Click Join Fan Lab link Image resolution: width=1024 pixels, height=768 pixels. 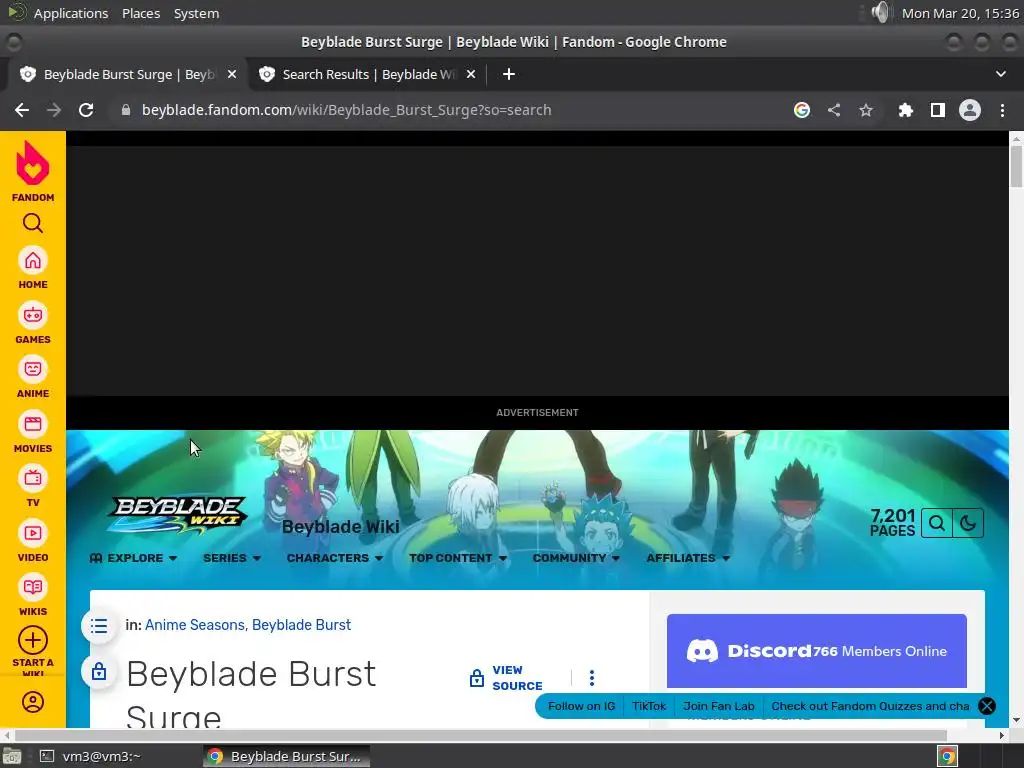718,706
